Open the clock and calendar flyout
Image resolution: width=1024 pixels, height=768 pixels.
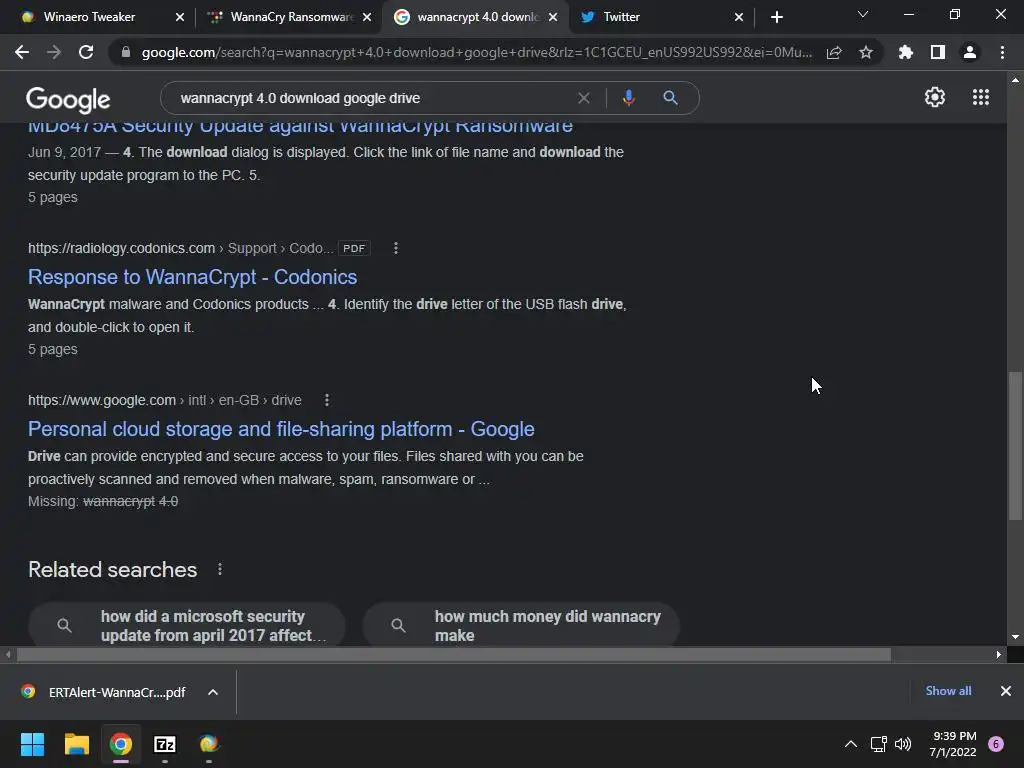click(953, 744)
